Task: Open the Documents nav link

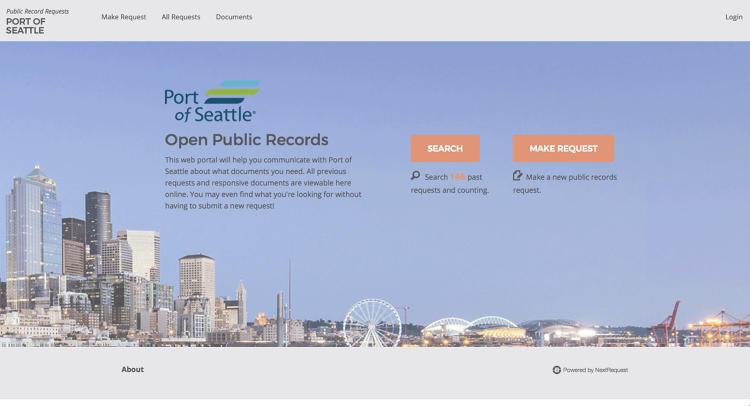Action: (x=234, y=17)
